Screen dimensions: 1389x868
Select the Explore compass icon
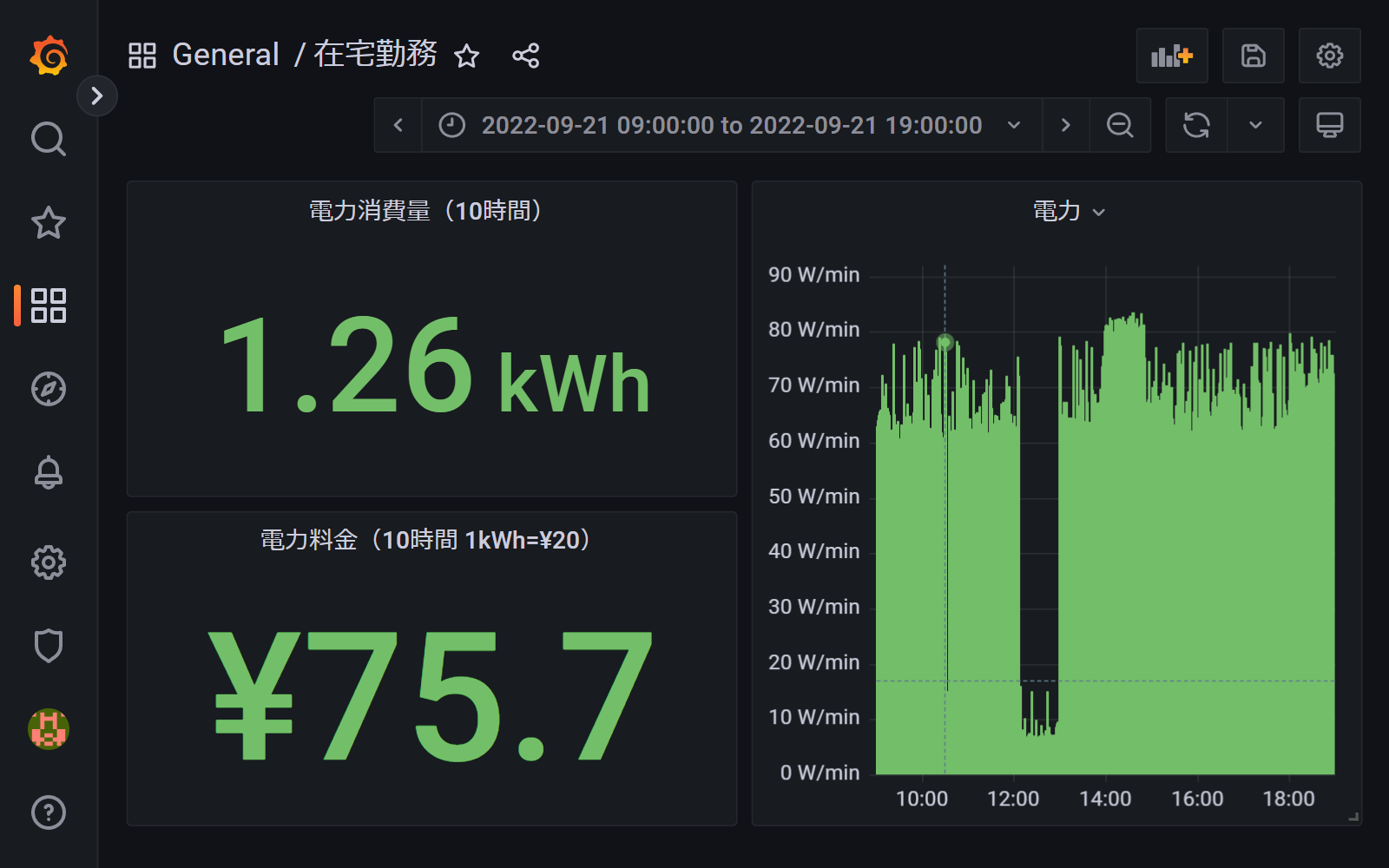[x=49, y=389]
